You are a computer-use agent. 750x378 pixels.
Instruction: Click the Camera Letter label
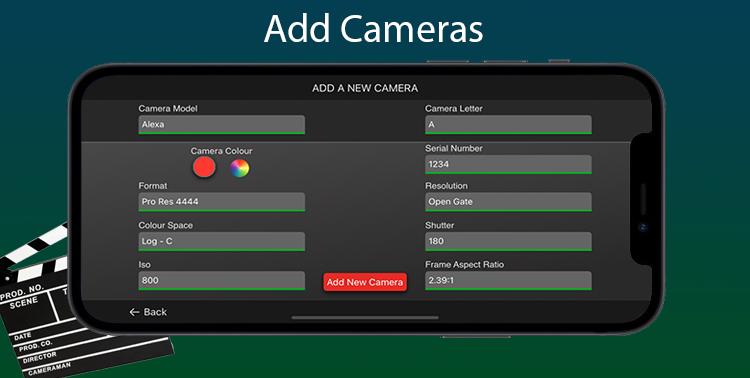(x=454, y=109)
